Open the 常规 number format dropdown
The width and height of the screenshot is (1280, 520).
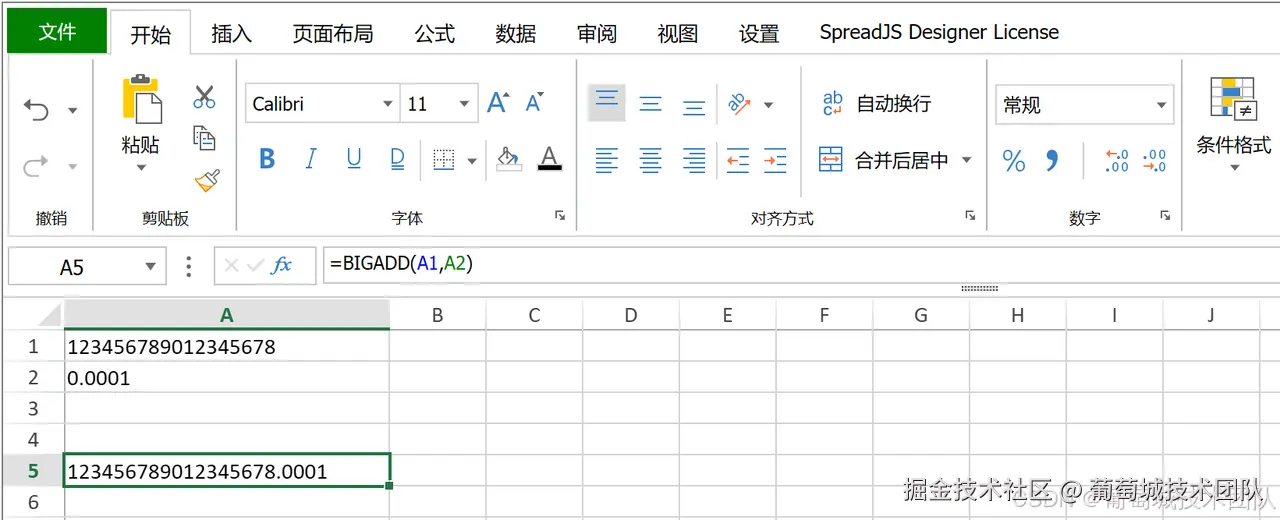coord(1161,105)
